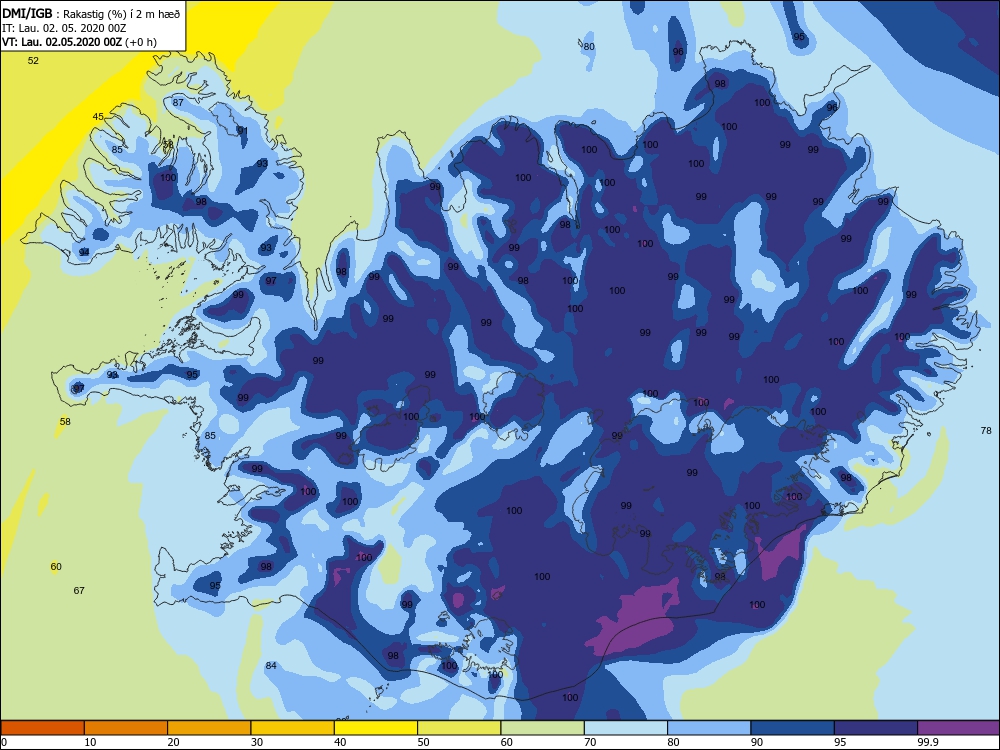Screen dimensions: 1000x750
Task: Select the bright yellow 40–50 legend swatch
Action: tap(376, 728)
